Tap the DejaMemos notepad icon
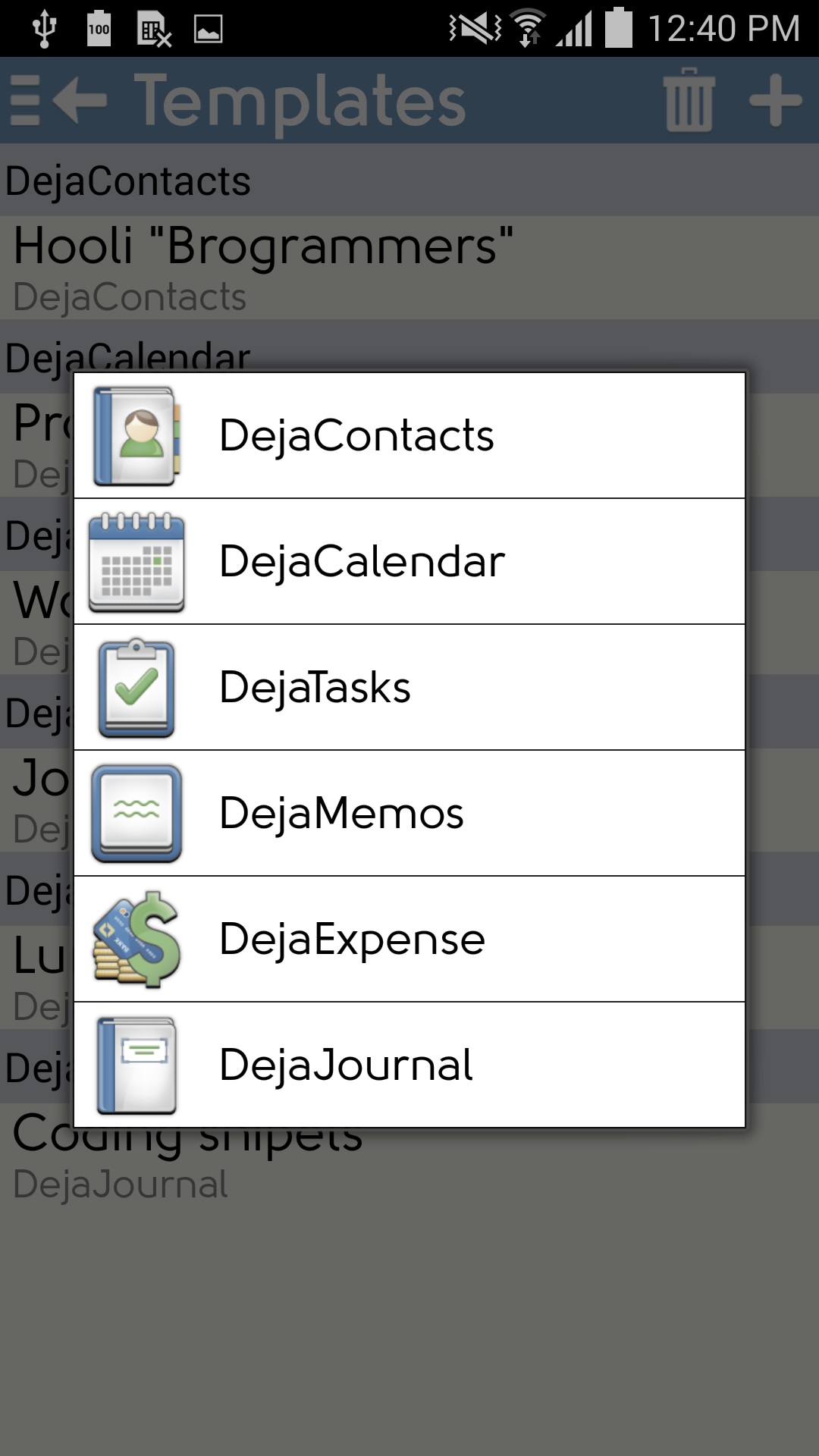 (x=136, y=814)
